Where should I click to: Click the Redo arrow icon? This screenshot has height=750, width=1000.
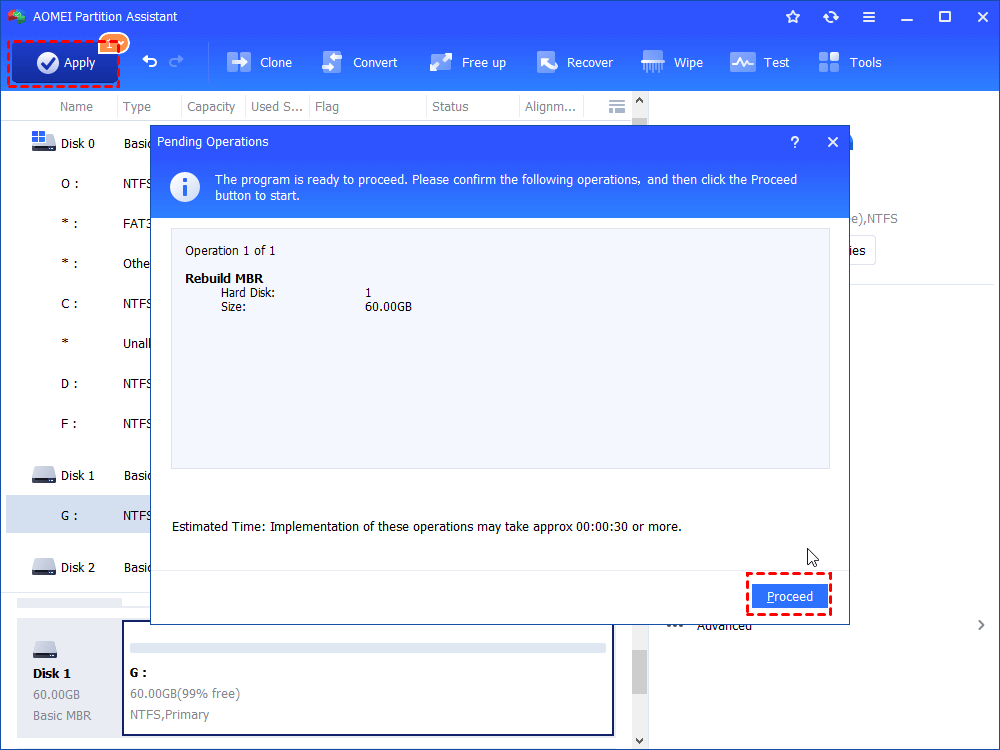pos(176,61)
